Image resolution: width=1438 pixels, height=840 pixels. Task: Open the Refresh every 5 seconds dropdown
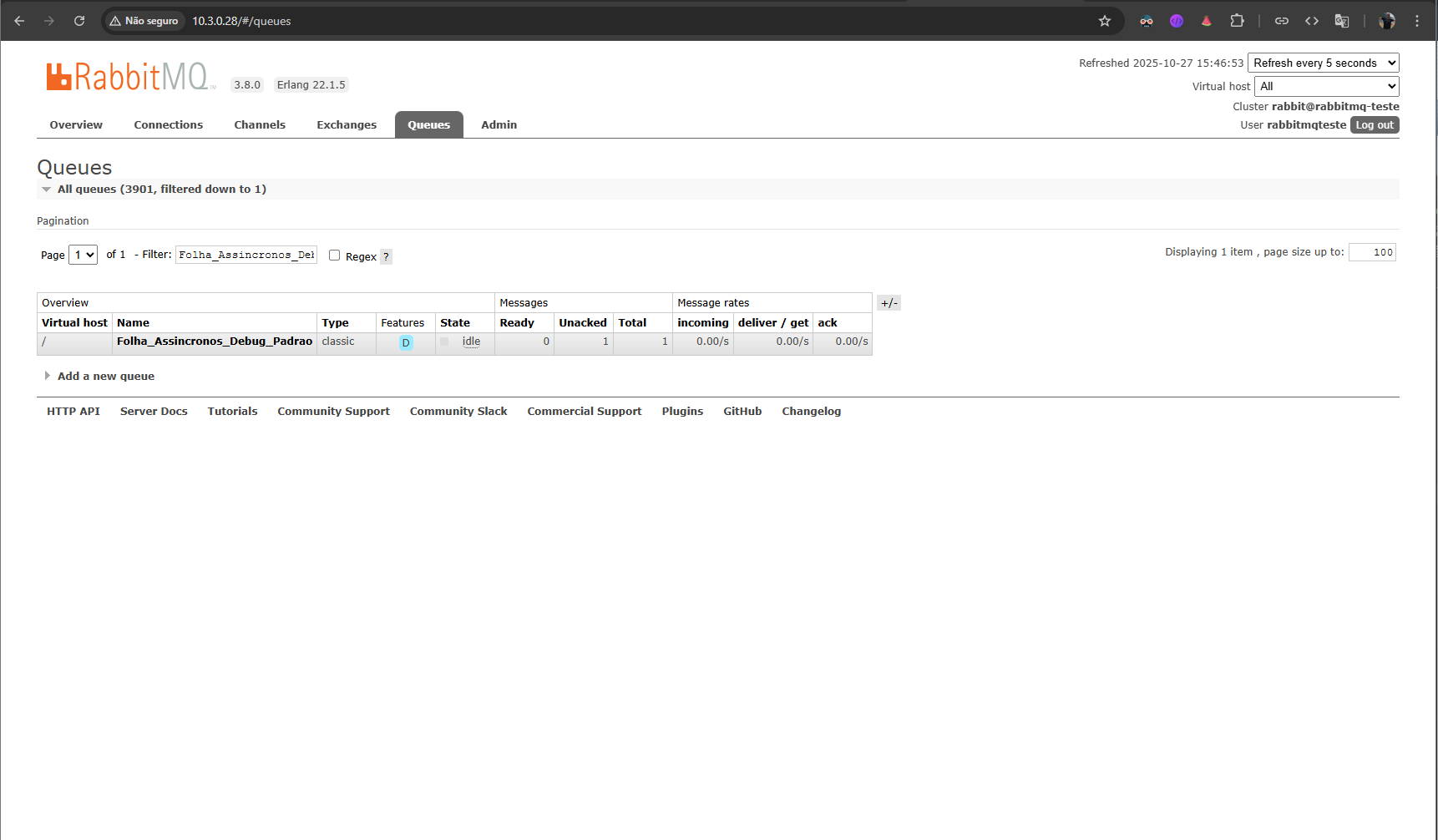coord(1324,63)
